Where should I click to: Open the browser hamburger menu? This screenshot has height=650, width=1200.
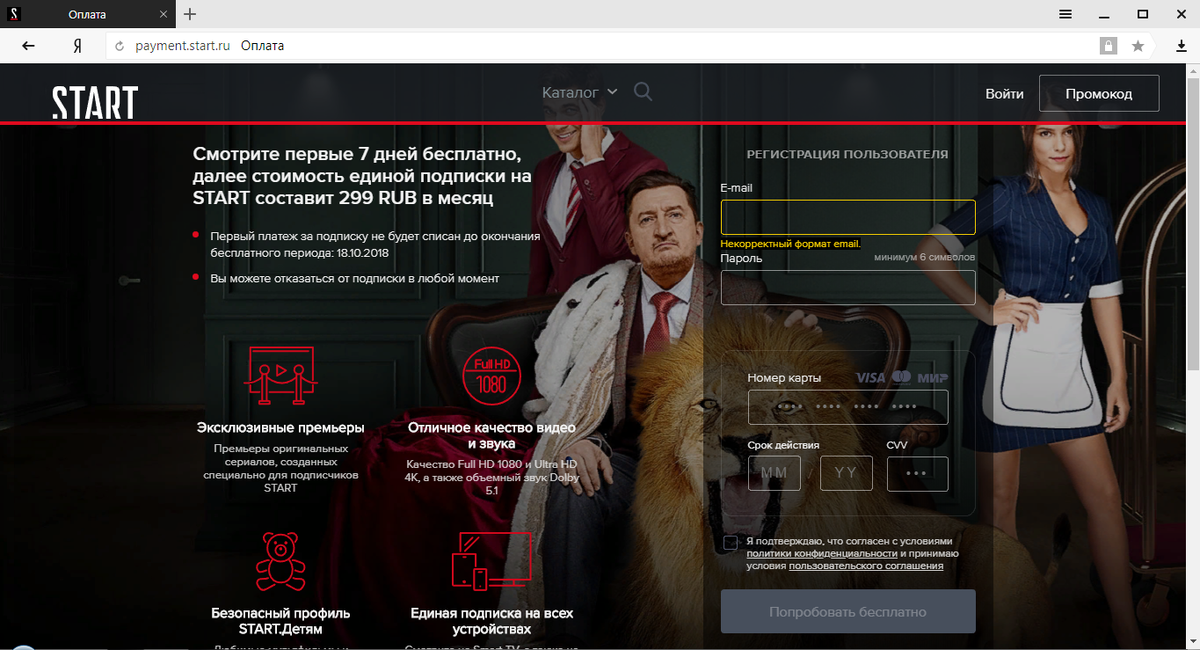click(1066, 14)
